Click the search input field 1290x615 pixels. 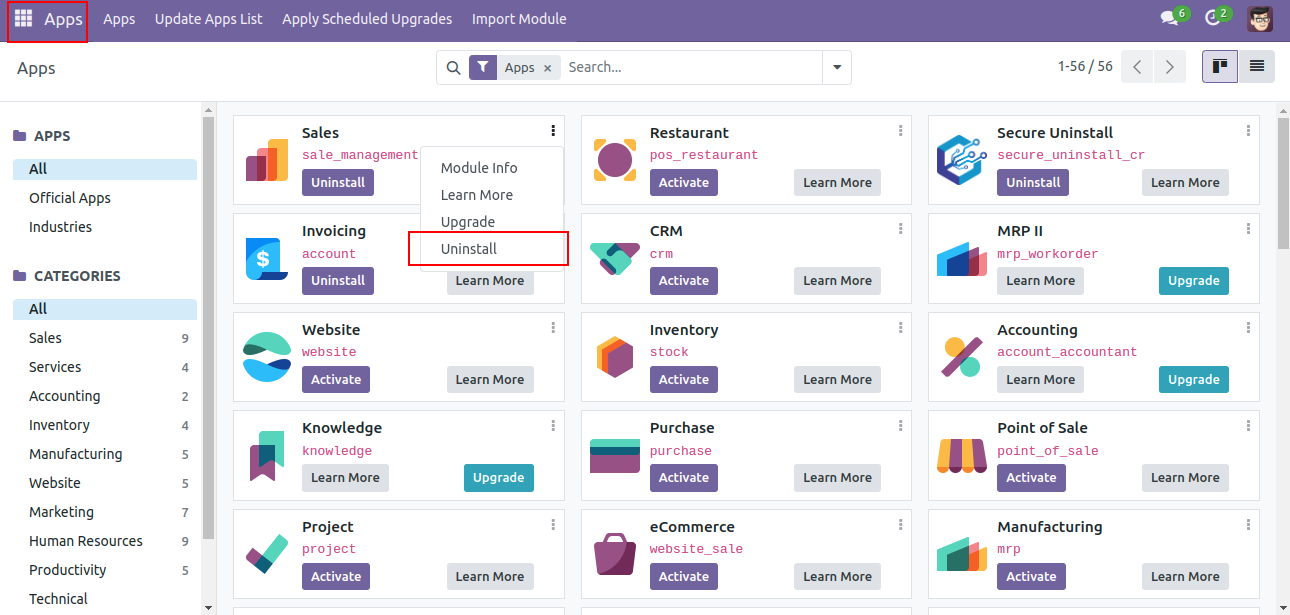[x=692, y=68]
